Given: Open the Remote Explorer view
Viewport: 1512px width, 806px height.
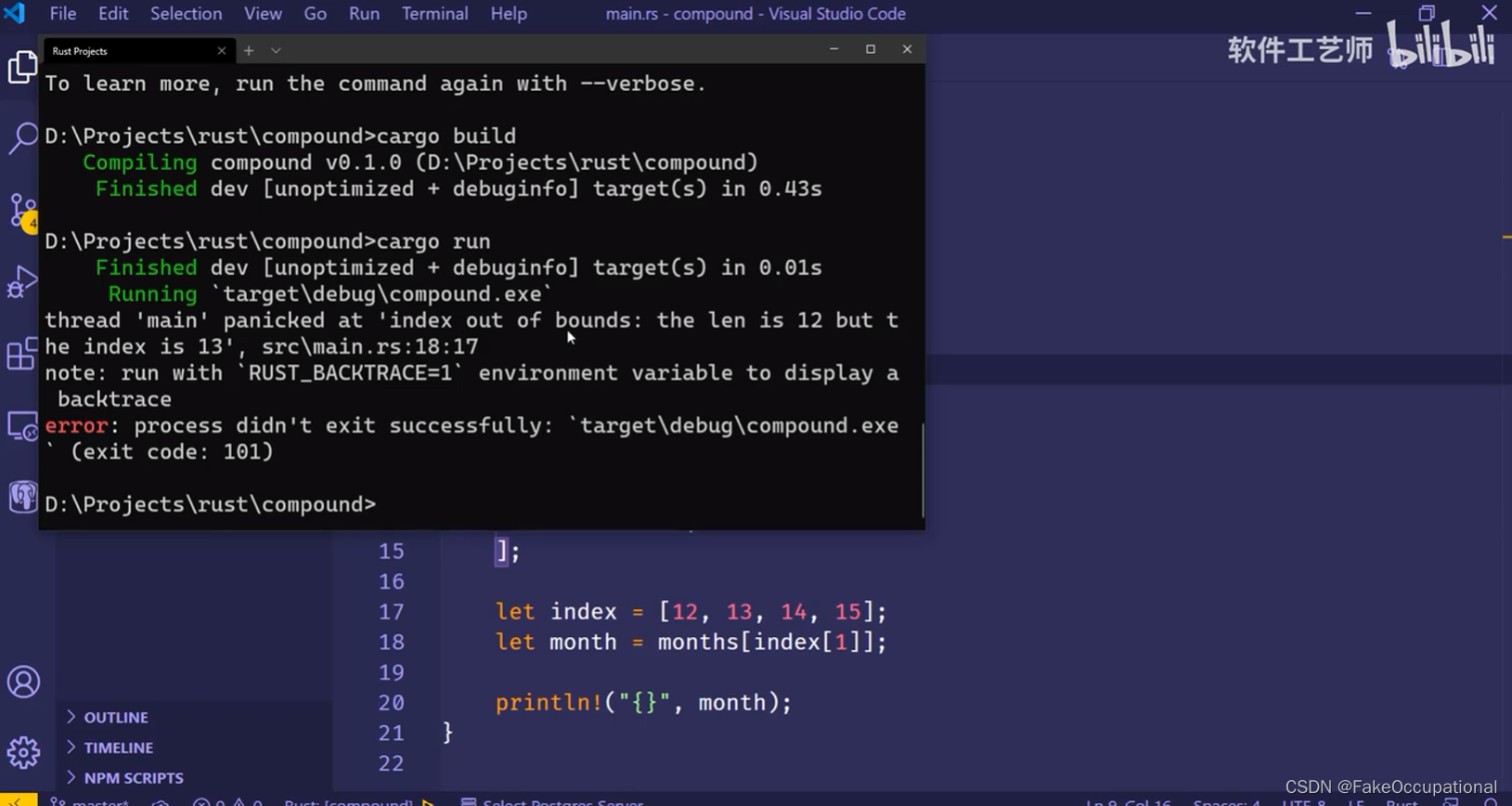Looking at the screenshot, I should [22, 426].
